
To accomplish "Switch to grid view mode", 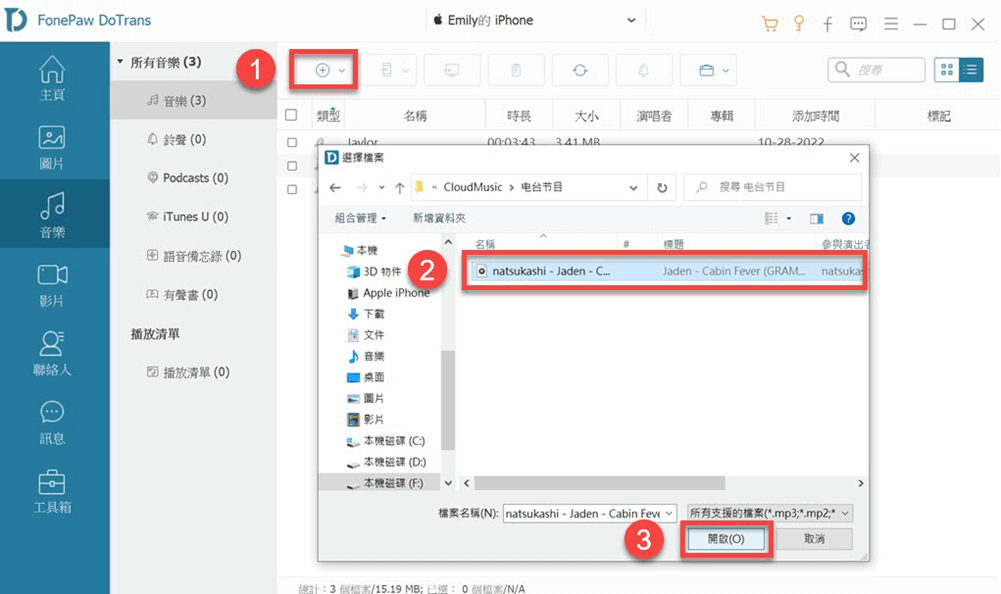I will [x=947, y=70].
